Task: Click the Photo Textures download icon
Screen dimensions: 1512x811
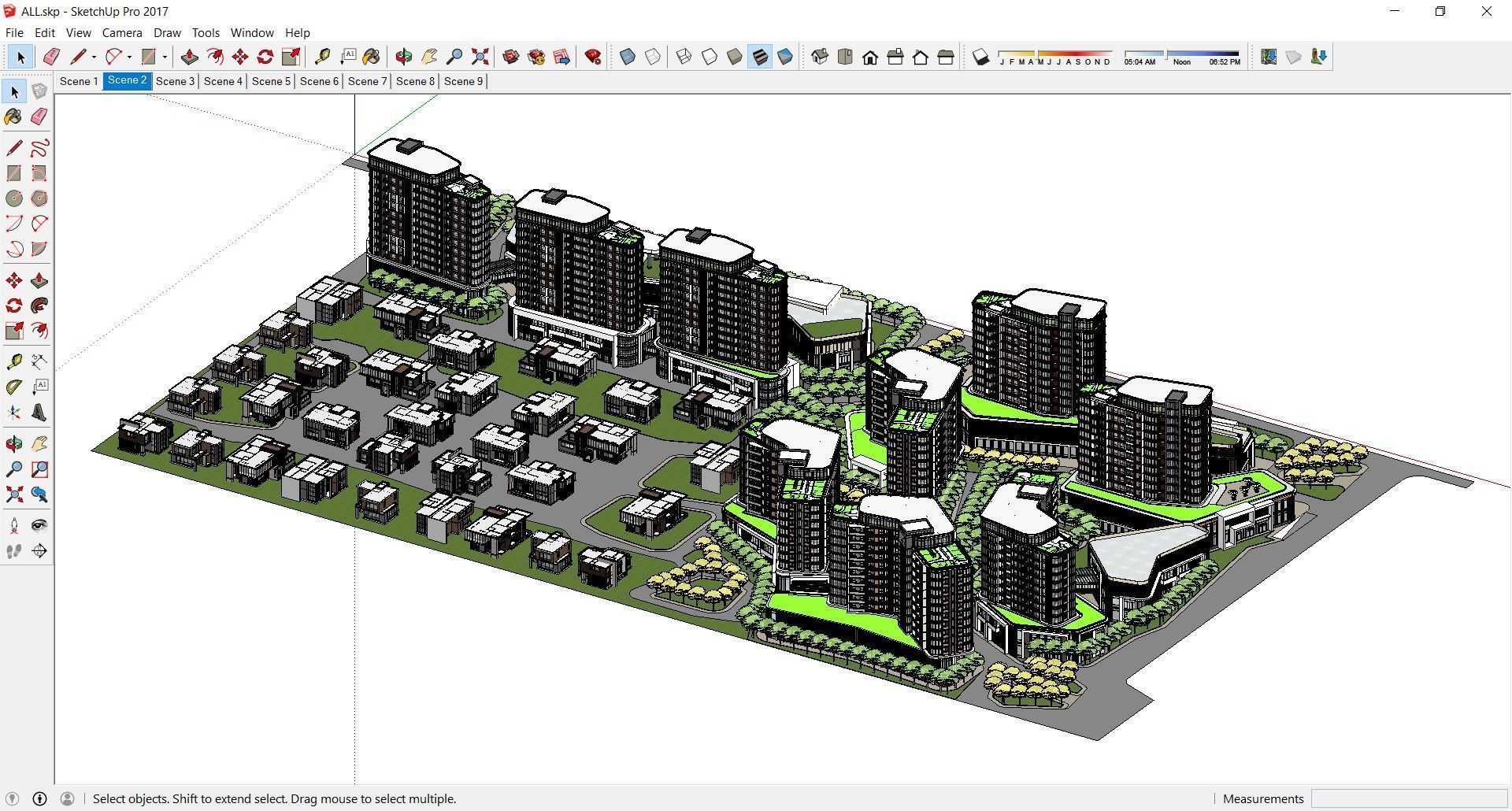Action: [1318, 57]
